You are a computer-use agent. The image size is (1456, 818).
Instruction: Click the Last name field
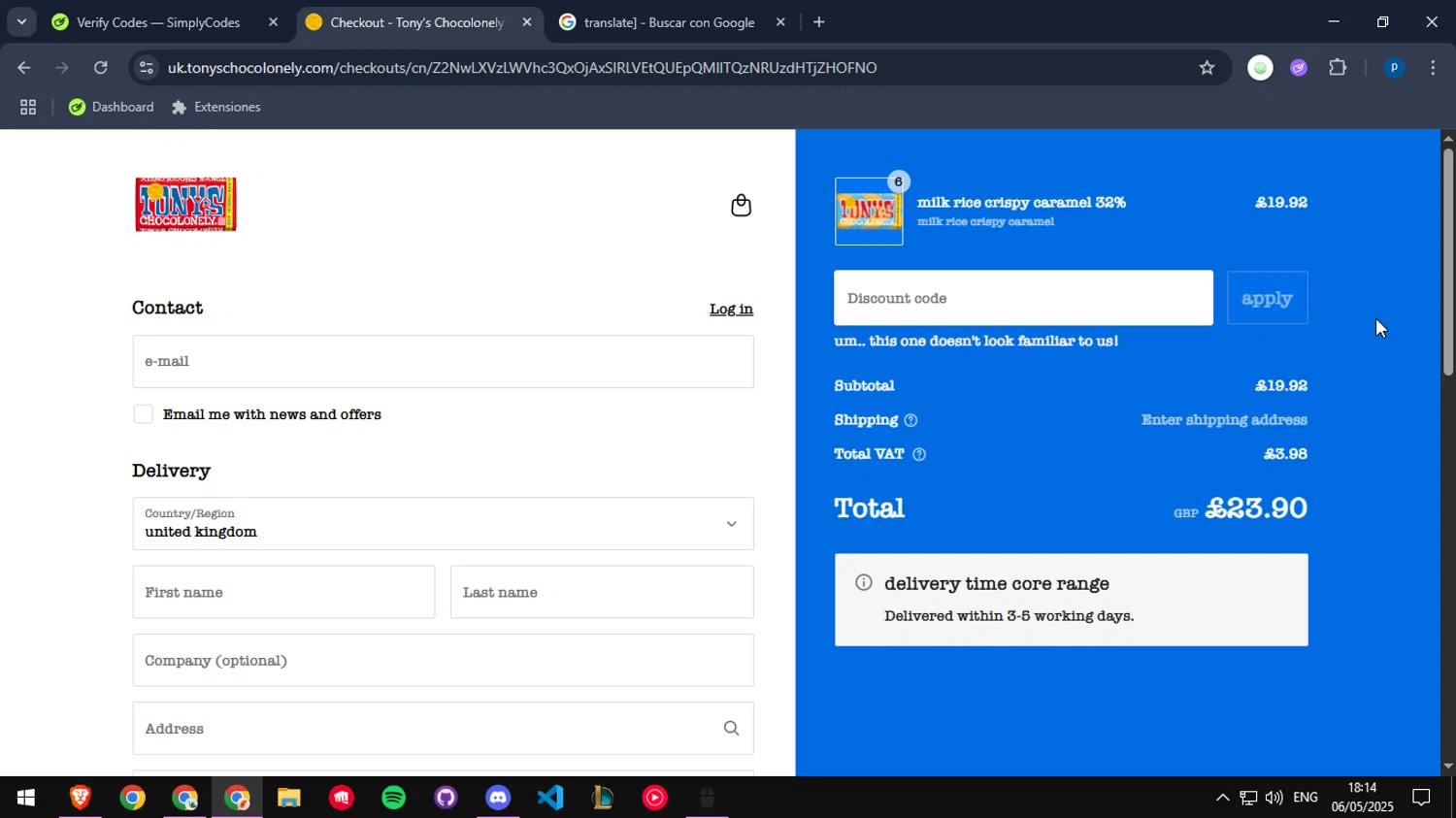coord(602,592)
